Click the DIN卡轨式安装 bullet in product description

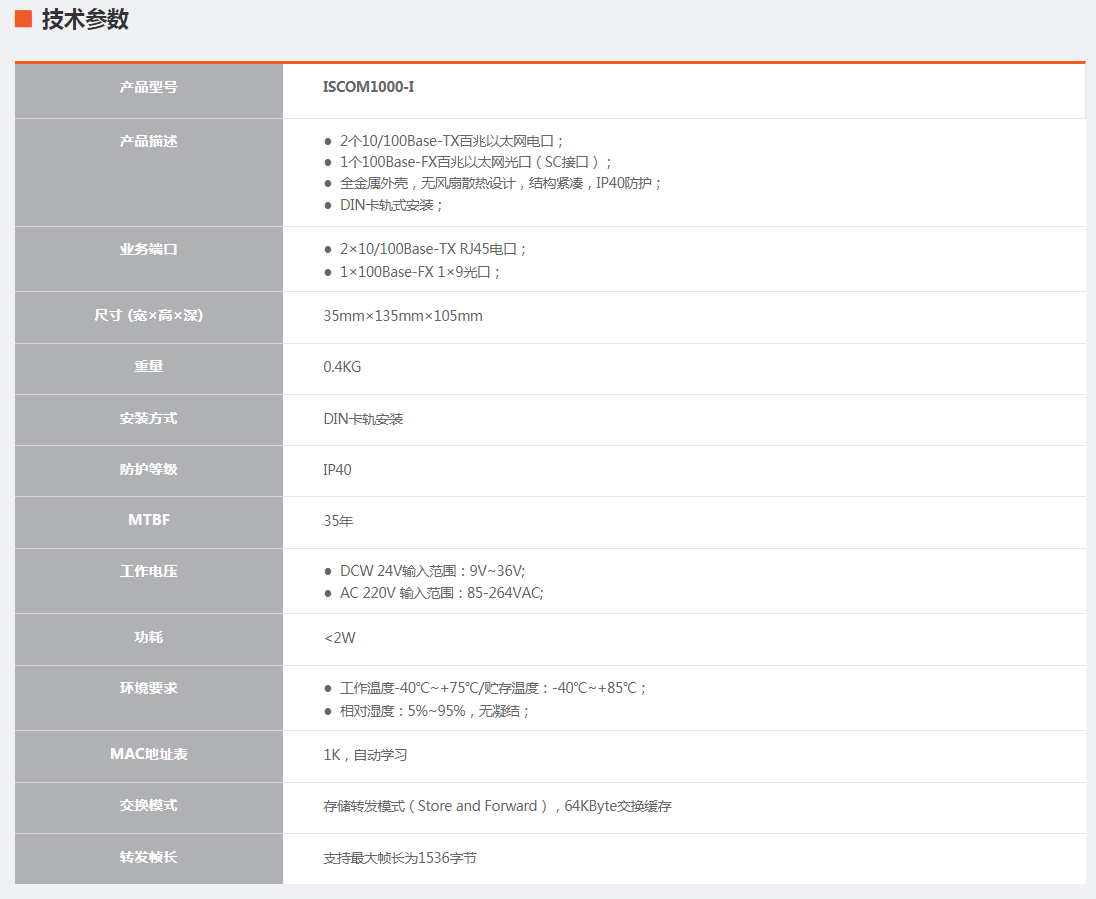pyautogui.click(x=390, y=205)
